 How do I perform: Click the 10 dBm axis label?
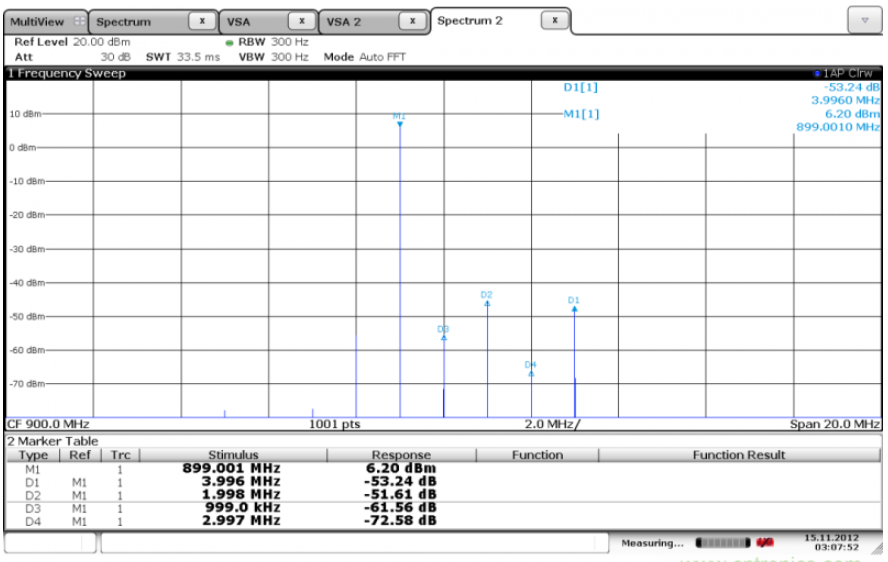click(25, 114)
